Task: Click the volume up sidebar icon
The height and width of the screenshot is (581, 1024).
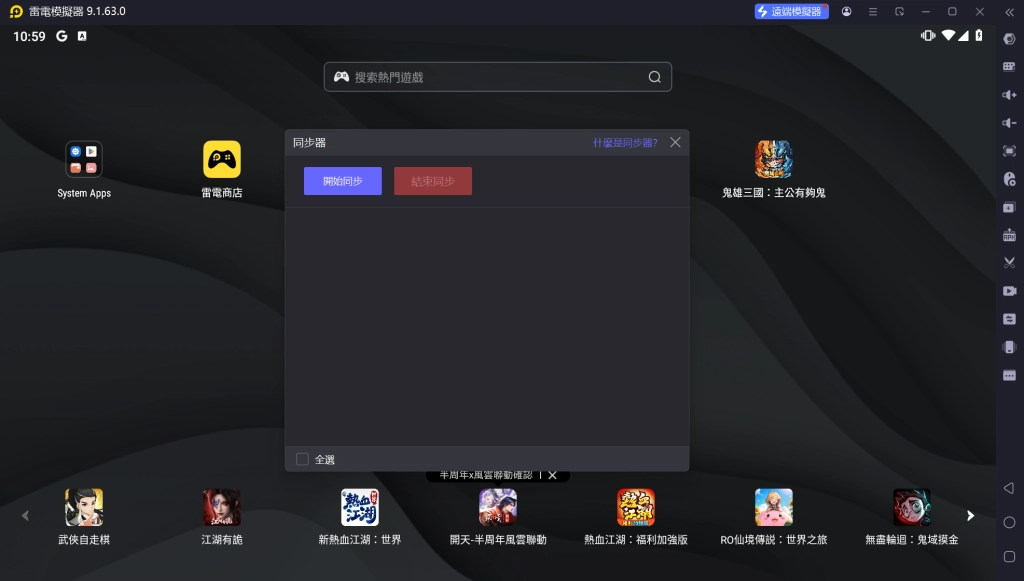Action: (x=1009, y=95)
